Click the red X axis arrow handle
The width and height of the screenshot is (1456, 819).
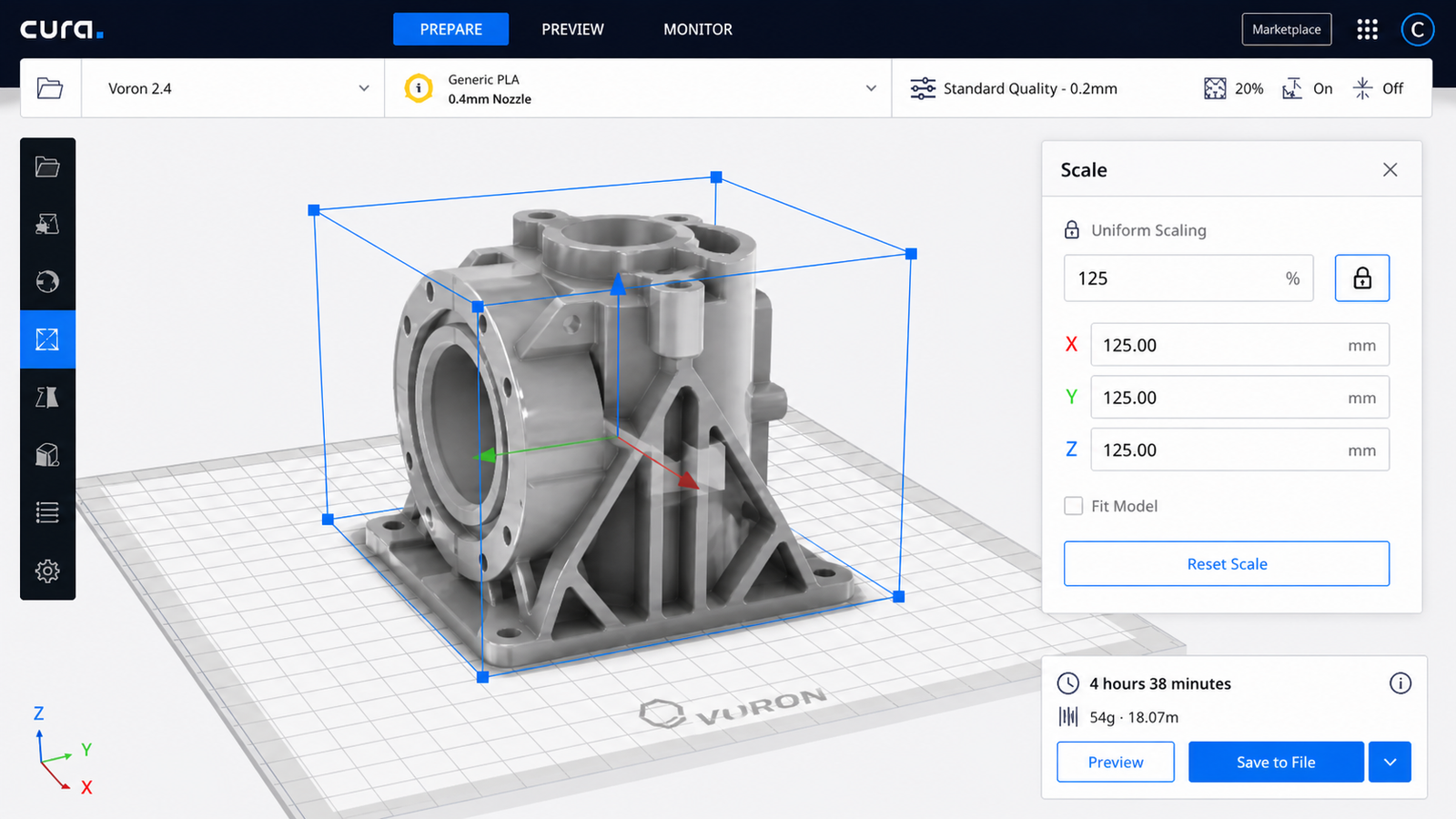point(688,480)
